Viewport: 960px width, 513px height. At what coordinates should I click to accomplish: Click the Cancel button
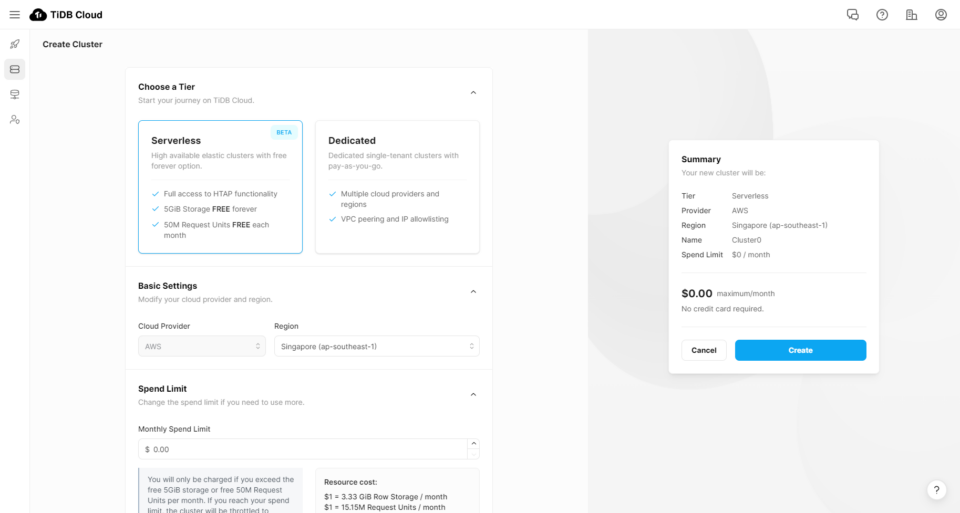(x=704, y=350)
